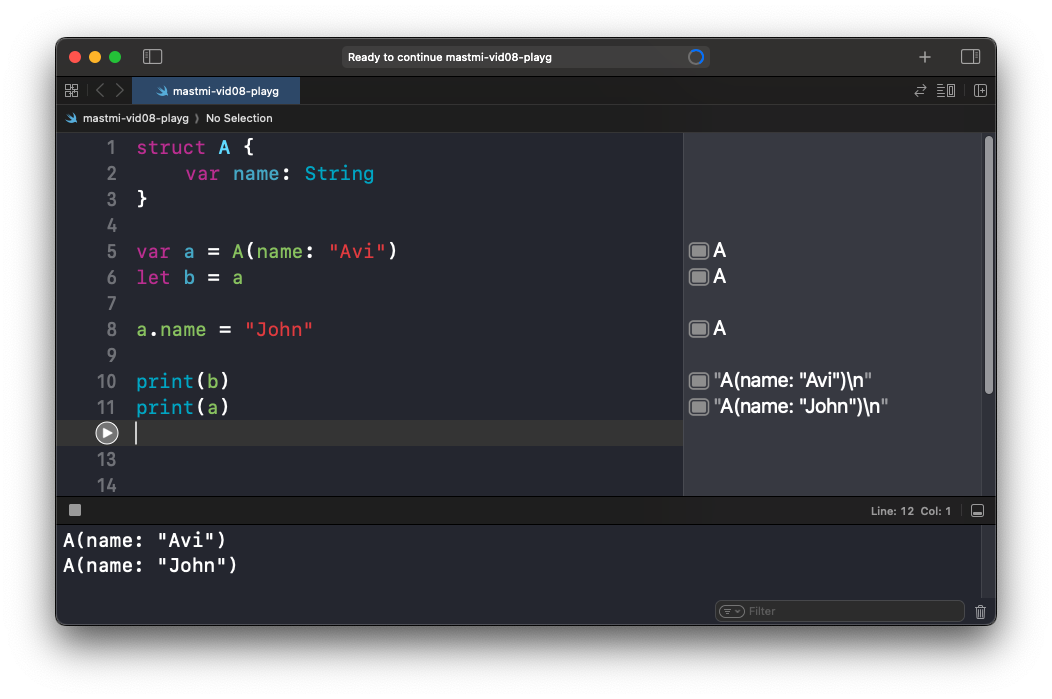Open the related items grid menu
The image size is (1052, 699).
72,91
